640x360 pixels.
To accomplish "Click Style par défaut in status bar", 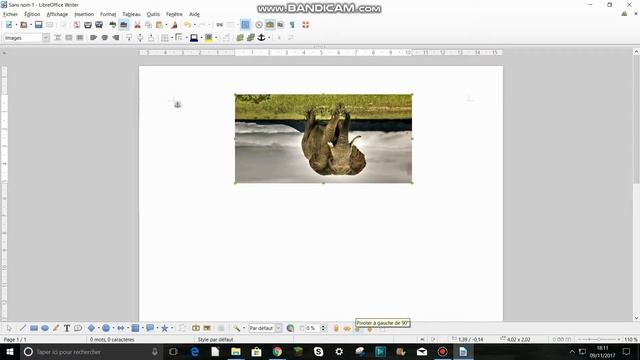I will click(216, 339).
